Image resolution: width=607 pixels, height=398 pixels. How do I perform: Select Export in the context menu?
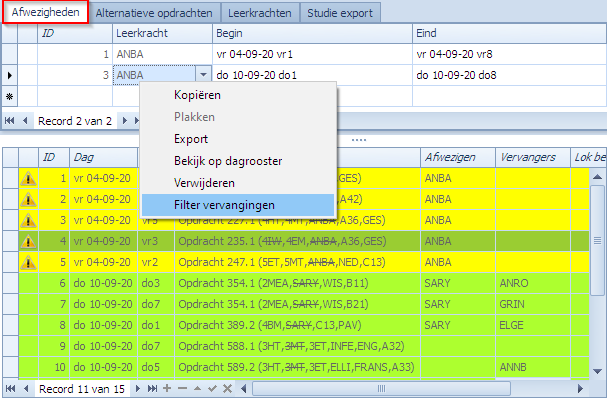pyautogui.click(x=238, y=139)
